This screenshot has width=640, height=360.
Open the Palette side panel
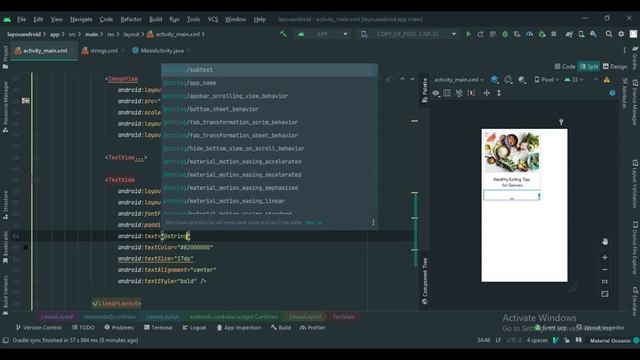[x=424, y=89]
